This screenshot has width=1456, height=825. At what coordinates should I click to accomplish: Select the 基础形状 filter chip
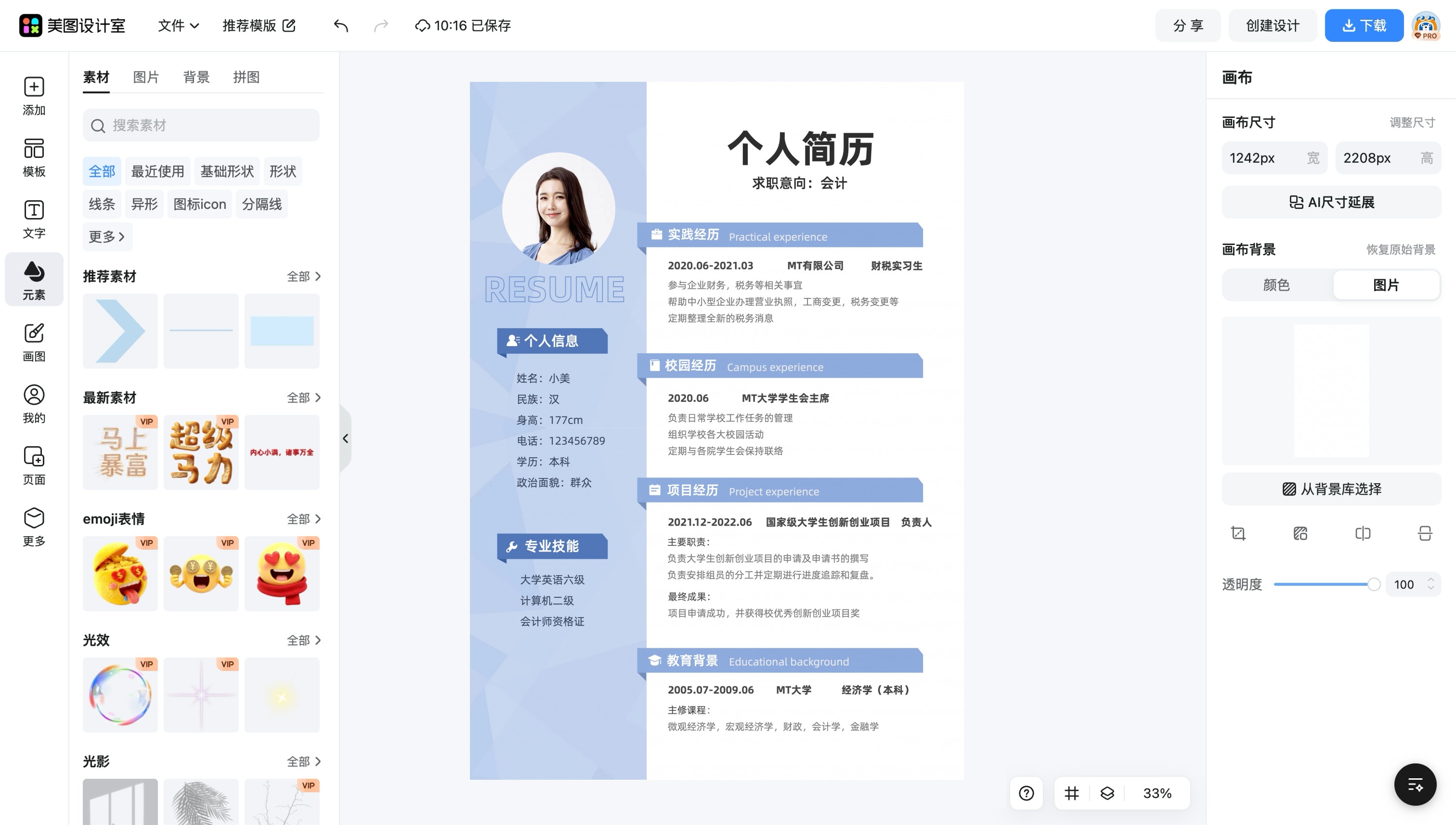click(x=227, y=171)
